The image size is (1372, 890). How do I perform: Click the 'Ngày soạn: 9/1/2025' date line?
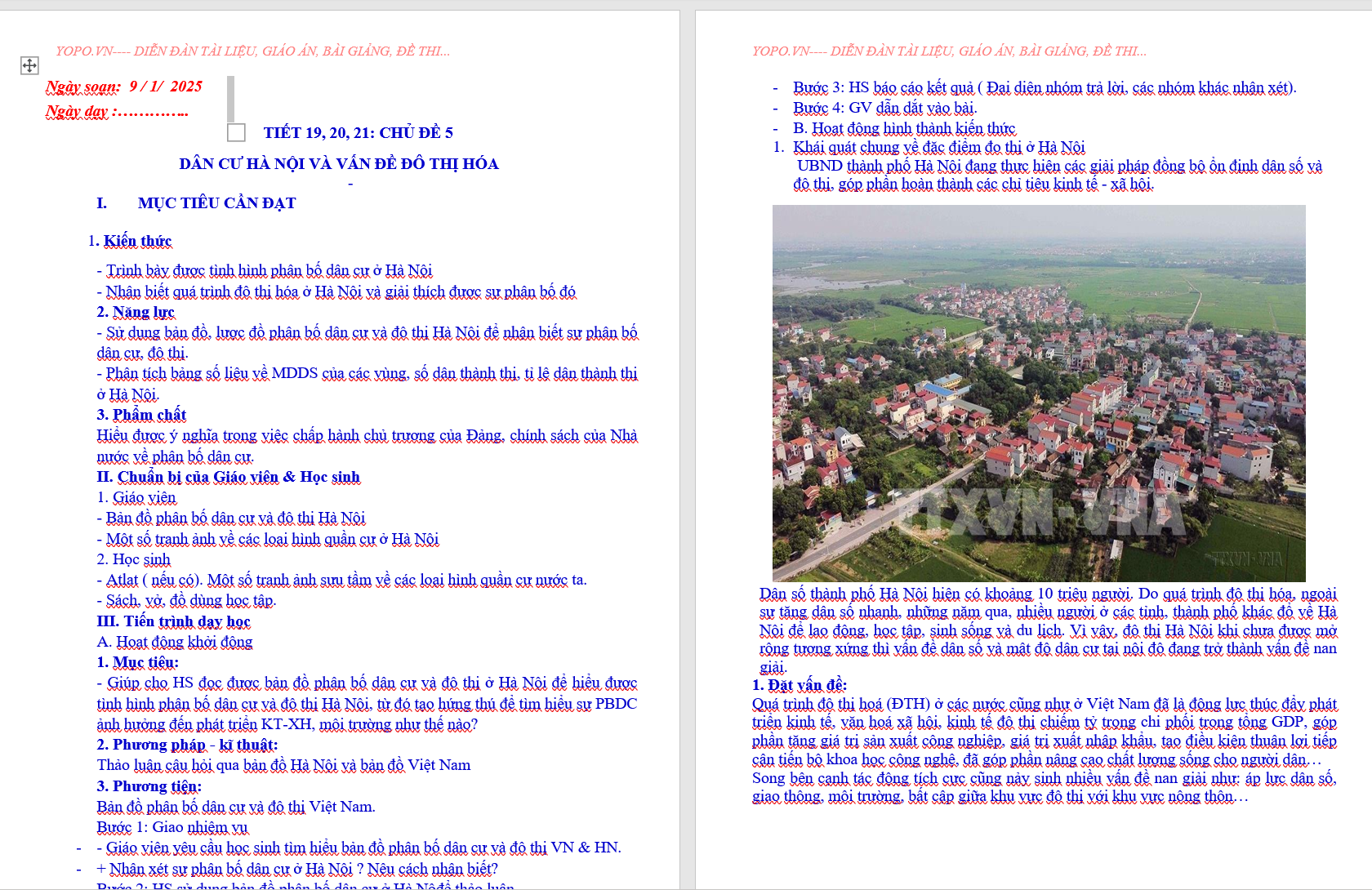[124, 87]
